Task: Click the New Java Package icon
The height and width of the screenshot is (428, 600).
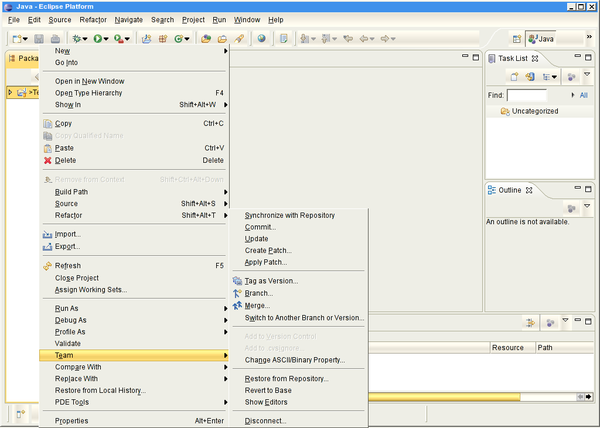Action: pyautogui.click(x=163, y=39)
